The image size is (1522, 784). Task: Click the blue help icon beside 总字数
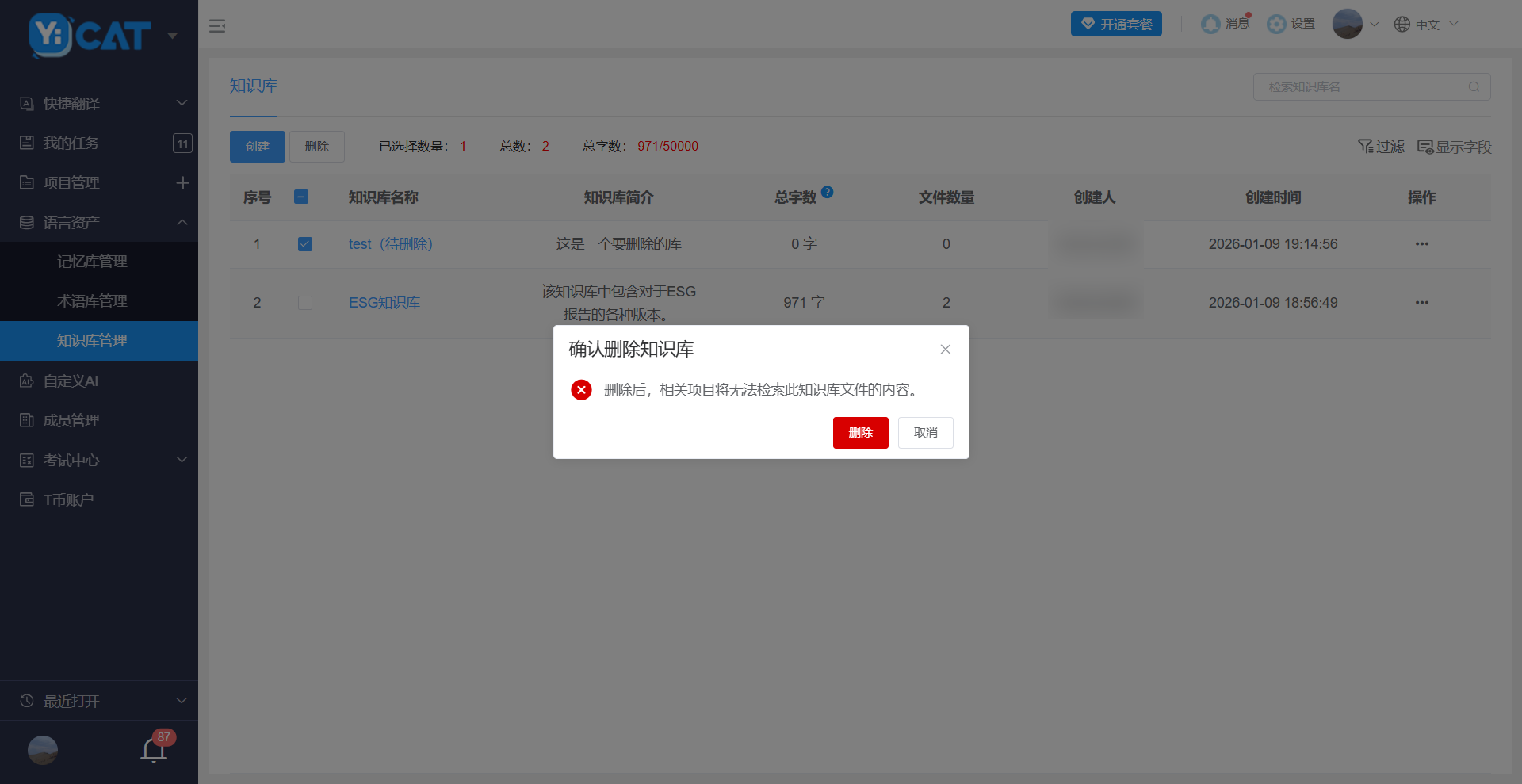point(827,192)
